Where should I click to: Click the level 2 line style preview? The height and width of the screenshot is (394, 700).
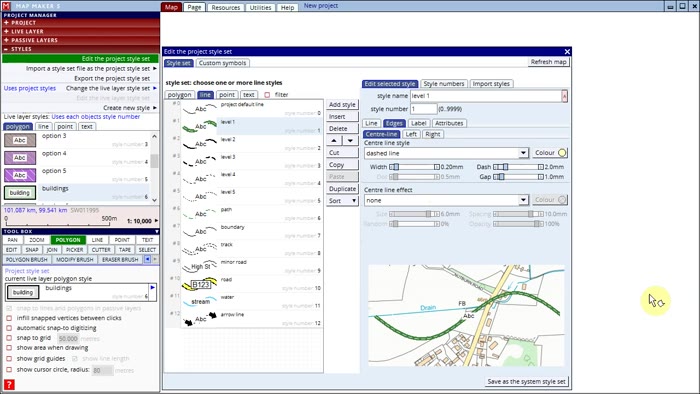[x=200, y=144]
